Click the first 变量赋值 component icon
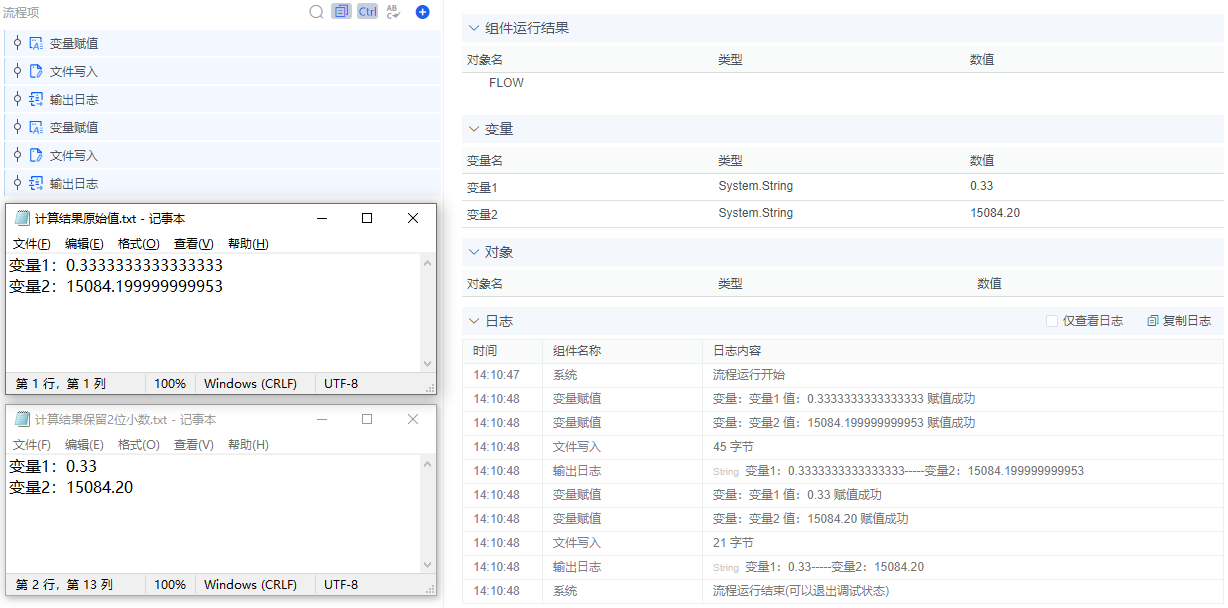Screen dimensions: 1228x608 (34, 43)
